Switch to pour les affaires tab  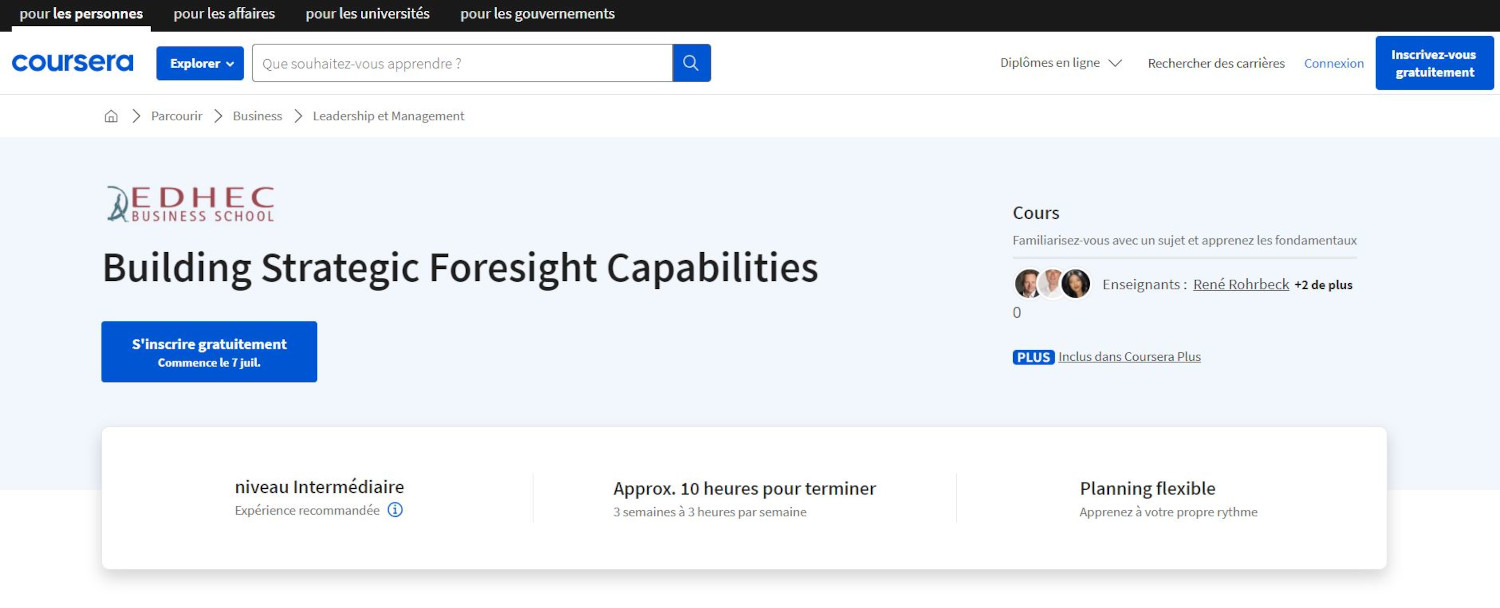[224, 14]
